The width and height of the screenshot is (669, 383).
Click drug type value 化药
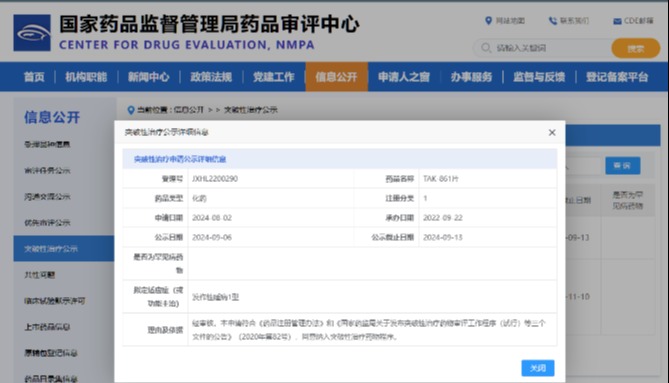199,198
